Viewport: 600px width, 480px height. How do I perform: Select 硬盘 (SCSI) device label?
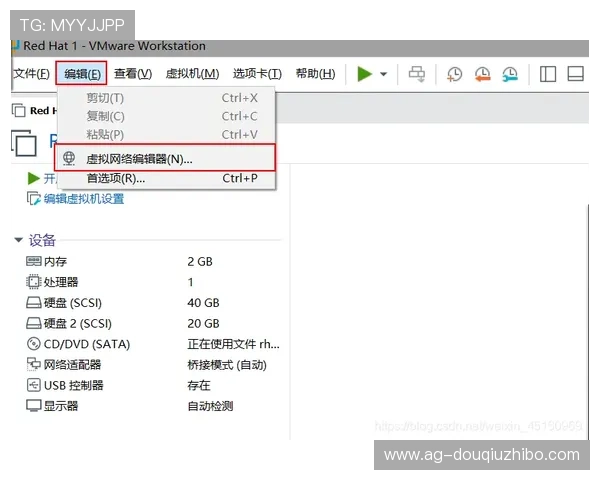tap(73, 303)
